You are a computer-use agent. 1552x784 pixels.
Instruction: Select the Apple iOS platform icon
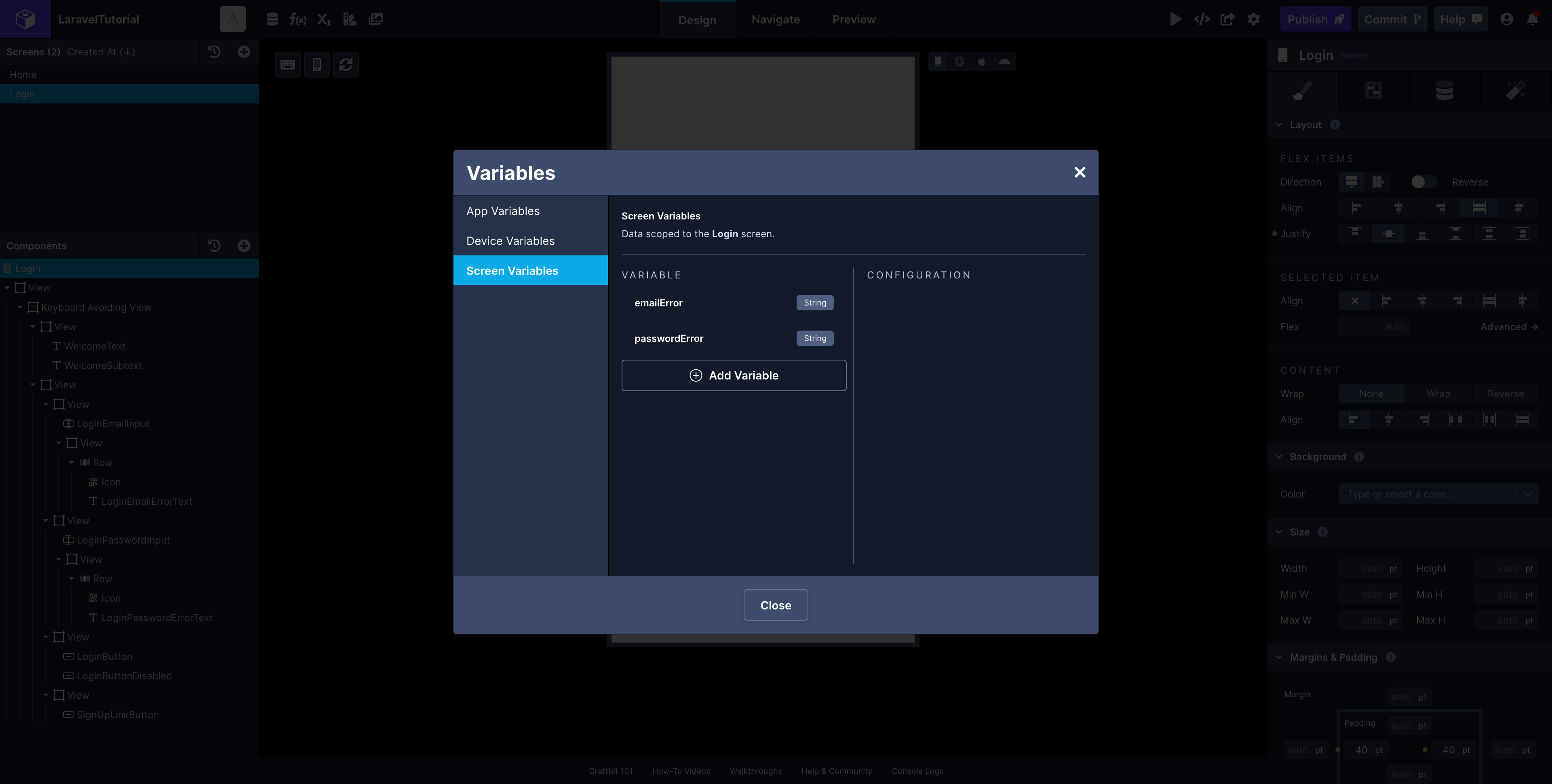981,61
